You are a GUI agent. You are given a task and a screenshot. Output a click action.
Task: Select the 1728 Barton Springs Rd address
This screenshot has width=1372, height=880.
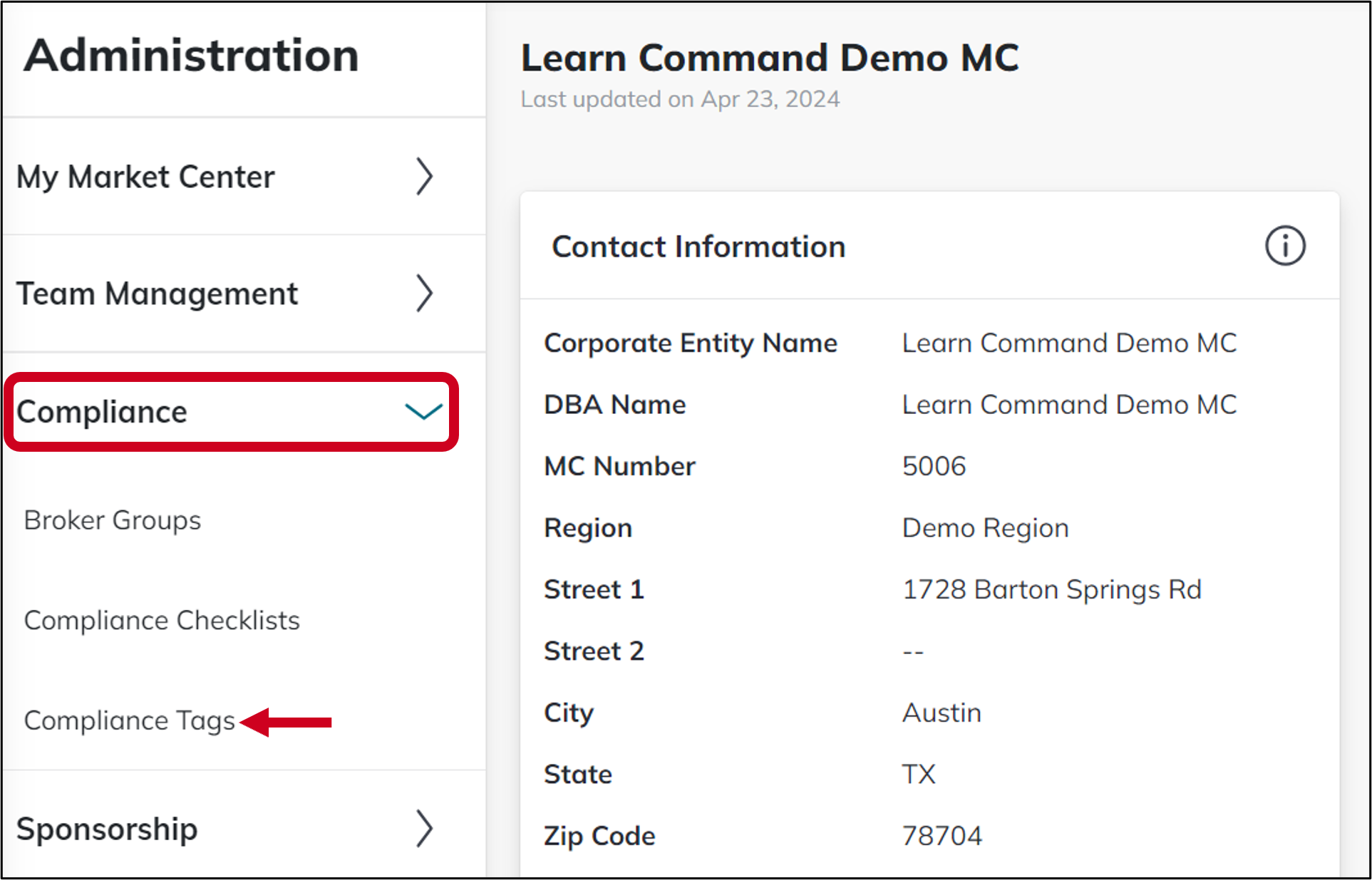tap(1052, 590)
